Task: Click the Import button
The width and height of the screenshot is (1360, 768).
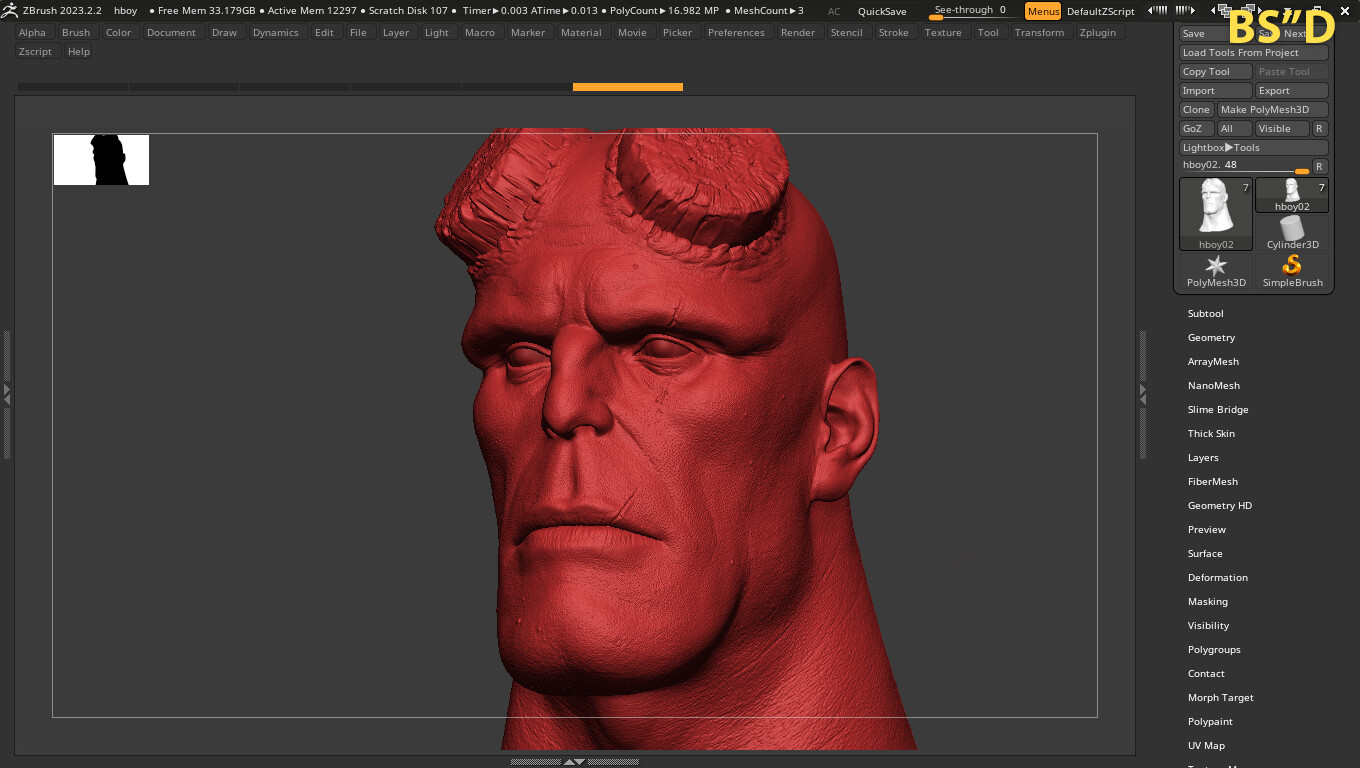Action: click(x=1216, y=91)
